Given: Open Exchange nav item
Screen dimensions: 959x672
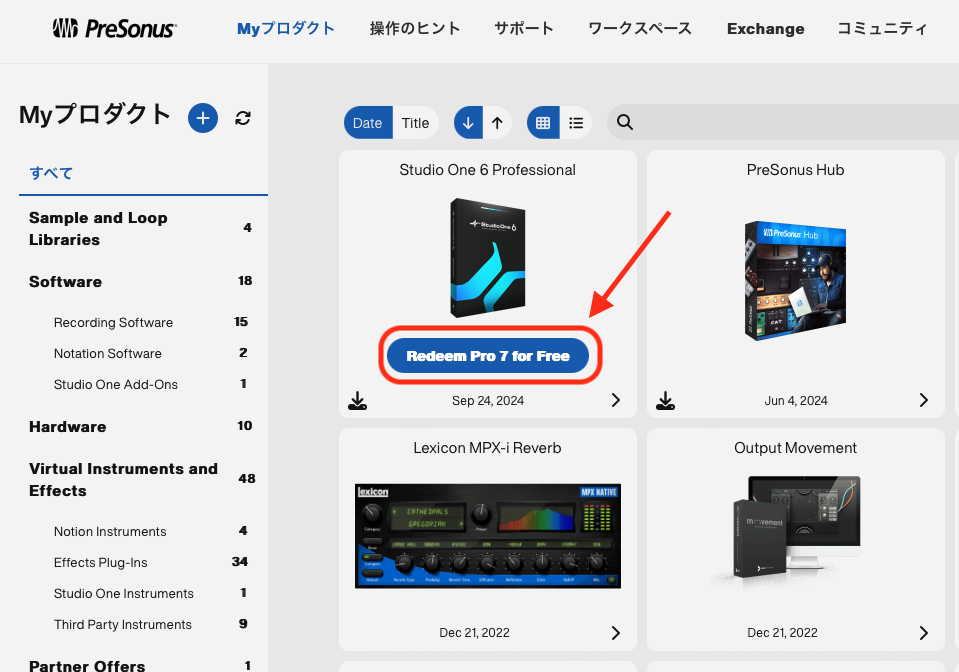Looking at the screenshot, I should pos(766,29).
